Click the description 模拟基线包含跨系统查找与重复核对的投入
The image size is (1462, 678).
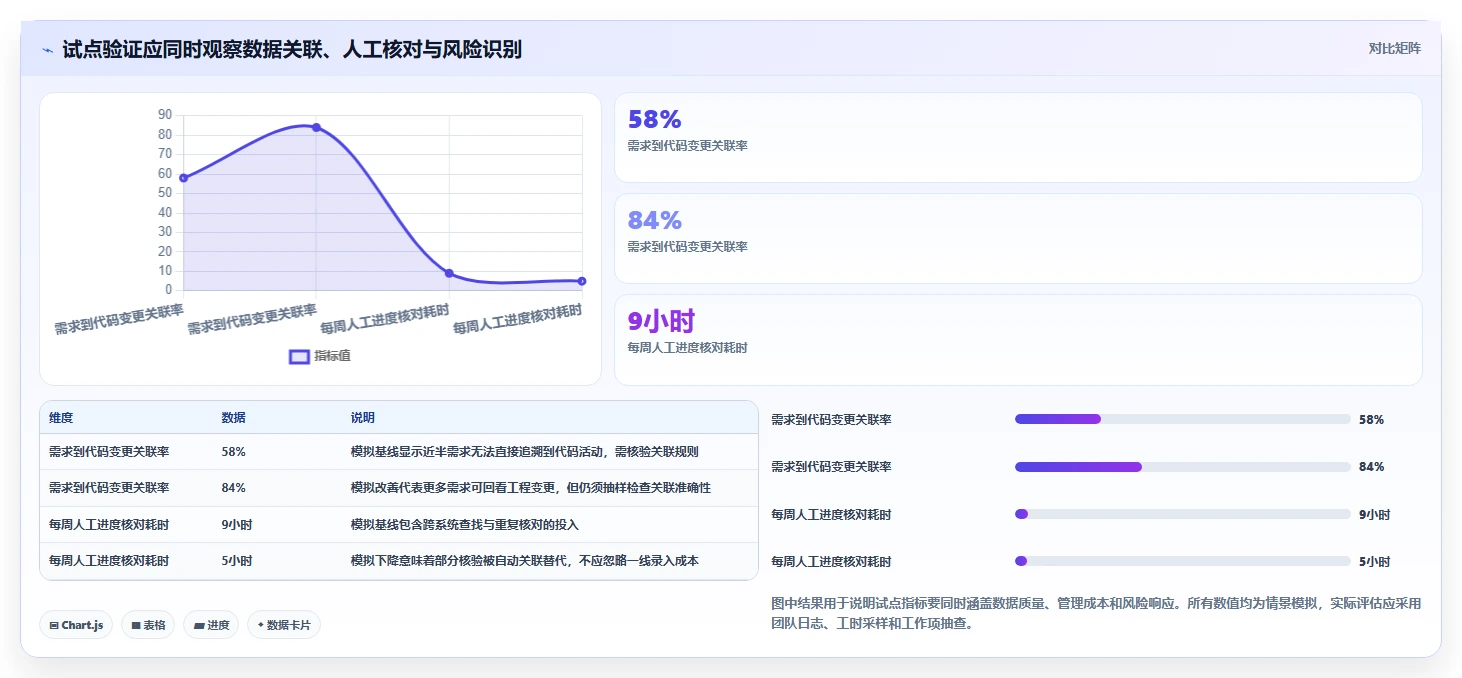pyautogui.click(x=464, y=525)
